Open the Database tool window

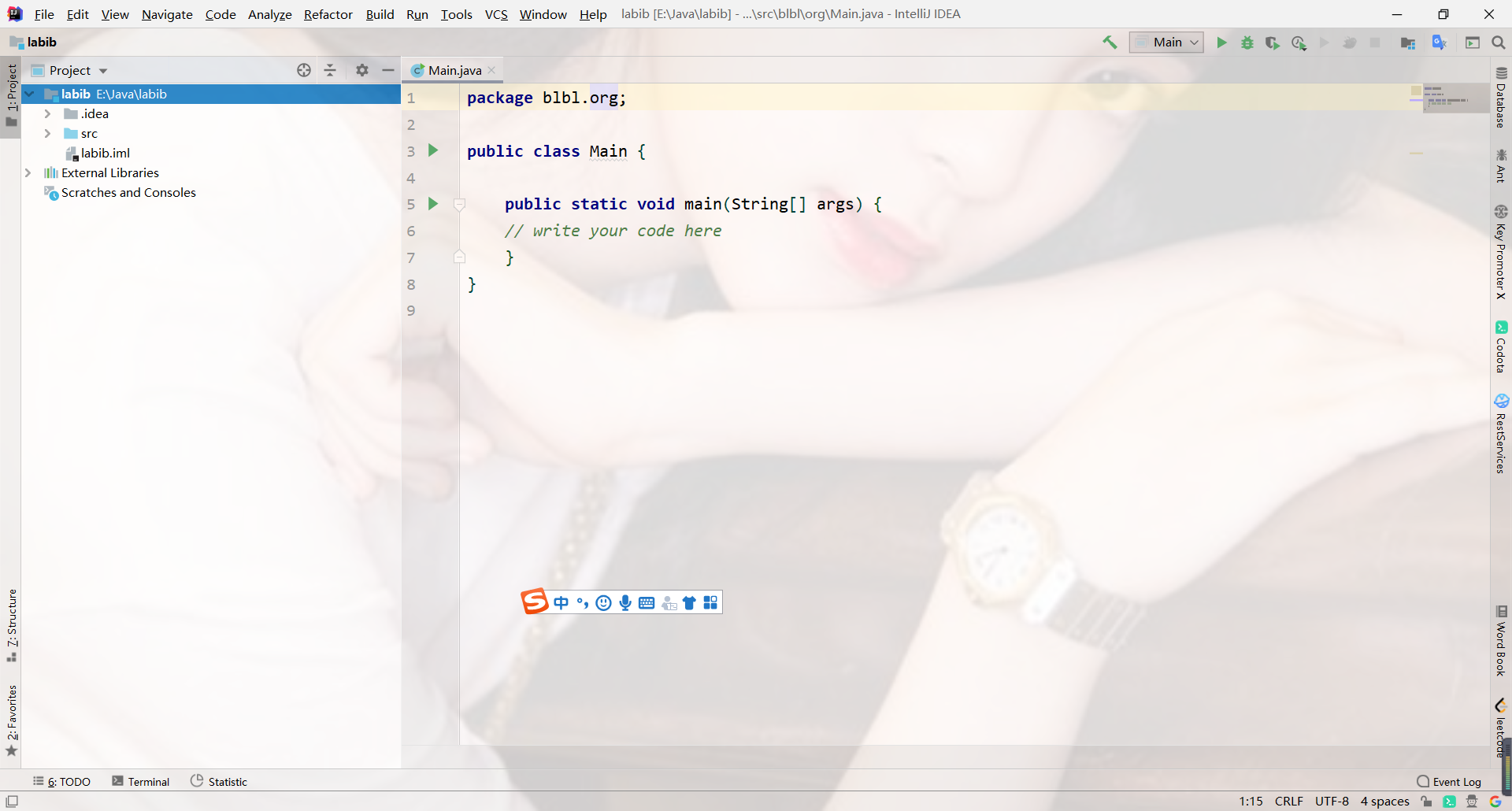1501,97
